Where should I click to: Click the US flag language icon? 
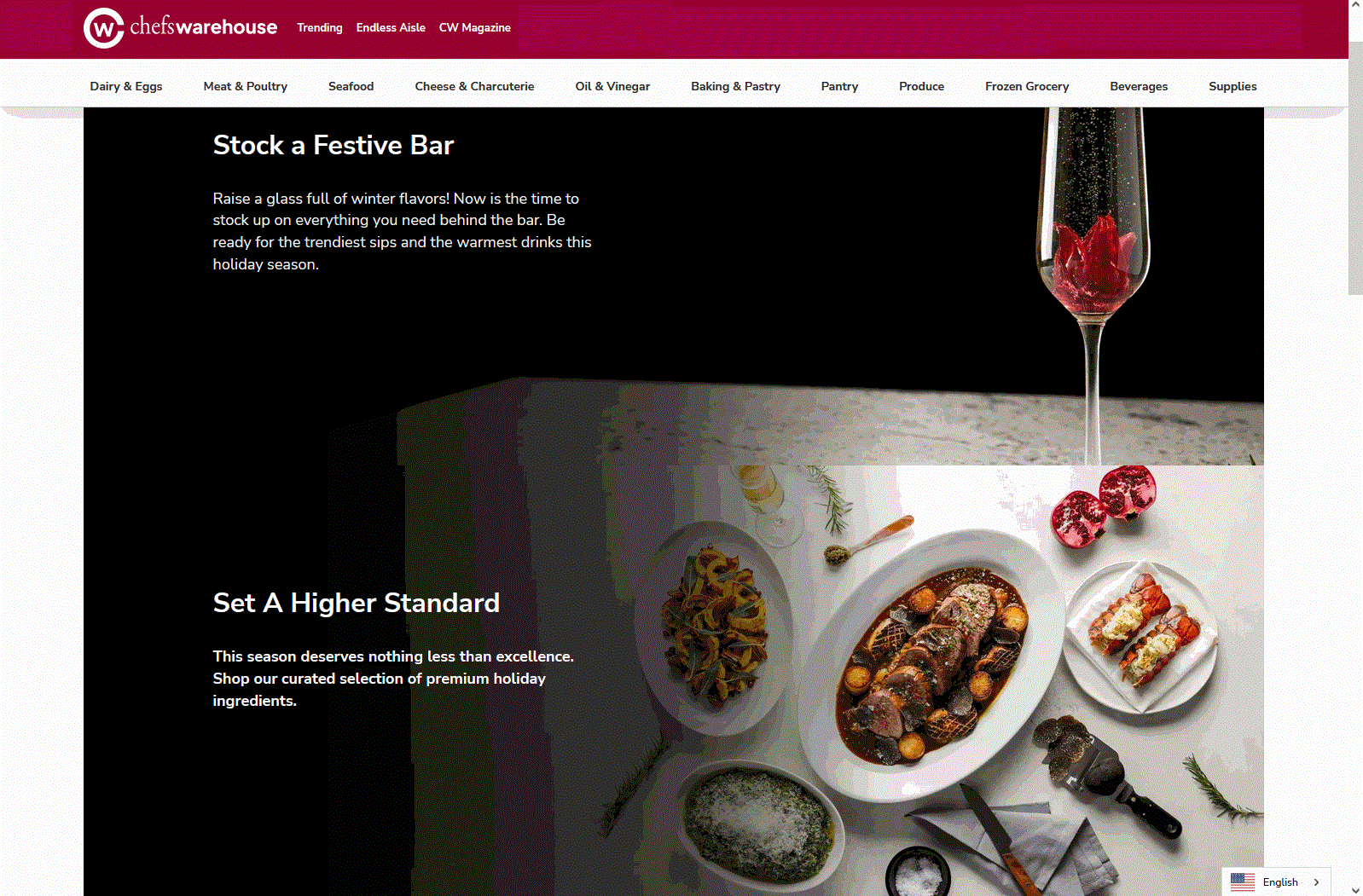point(1242,882)
